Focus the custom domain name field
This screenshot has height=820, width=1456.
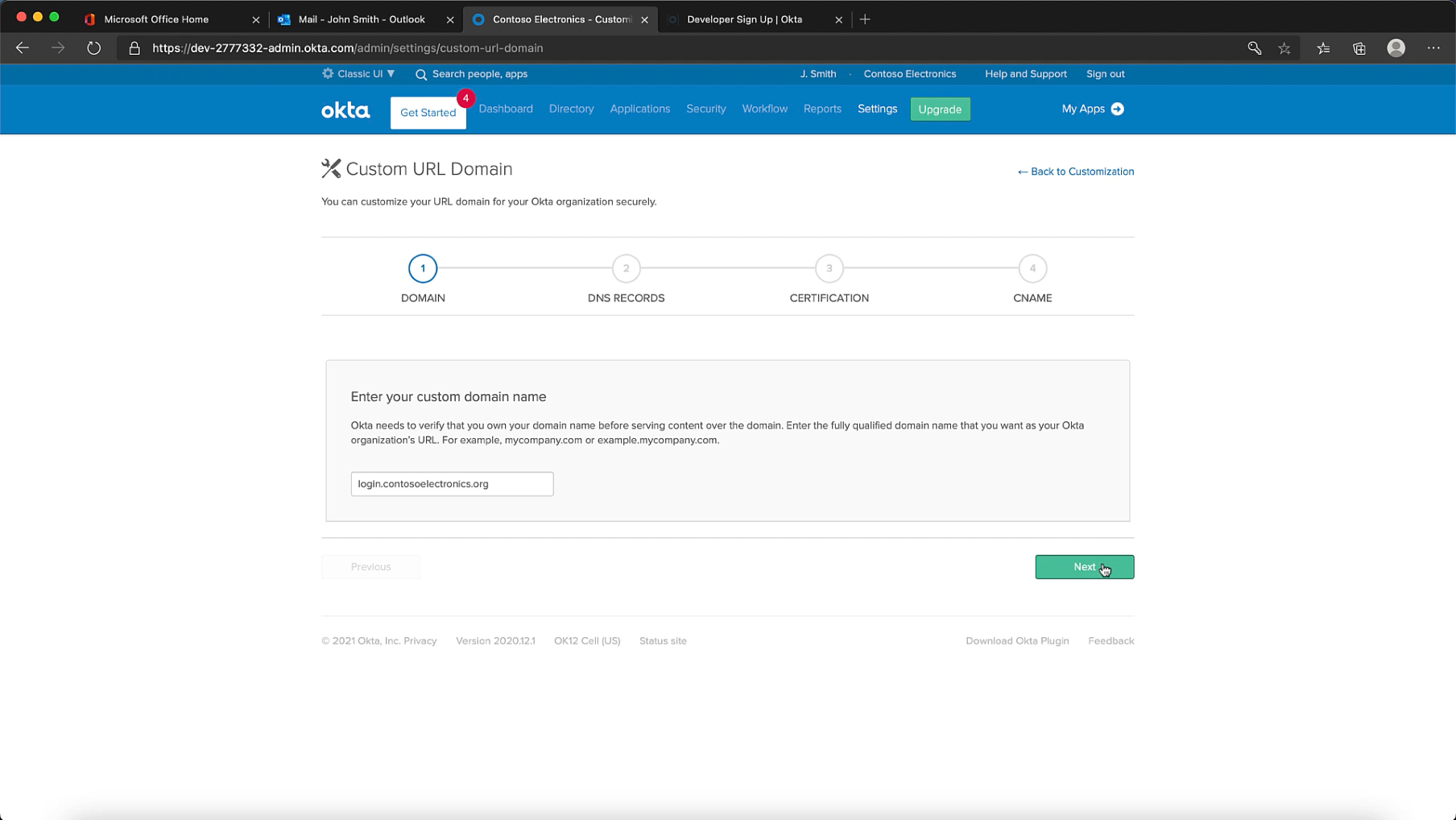pyautogui.click(x=452, y=484)
